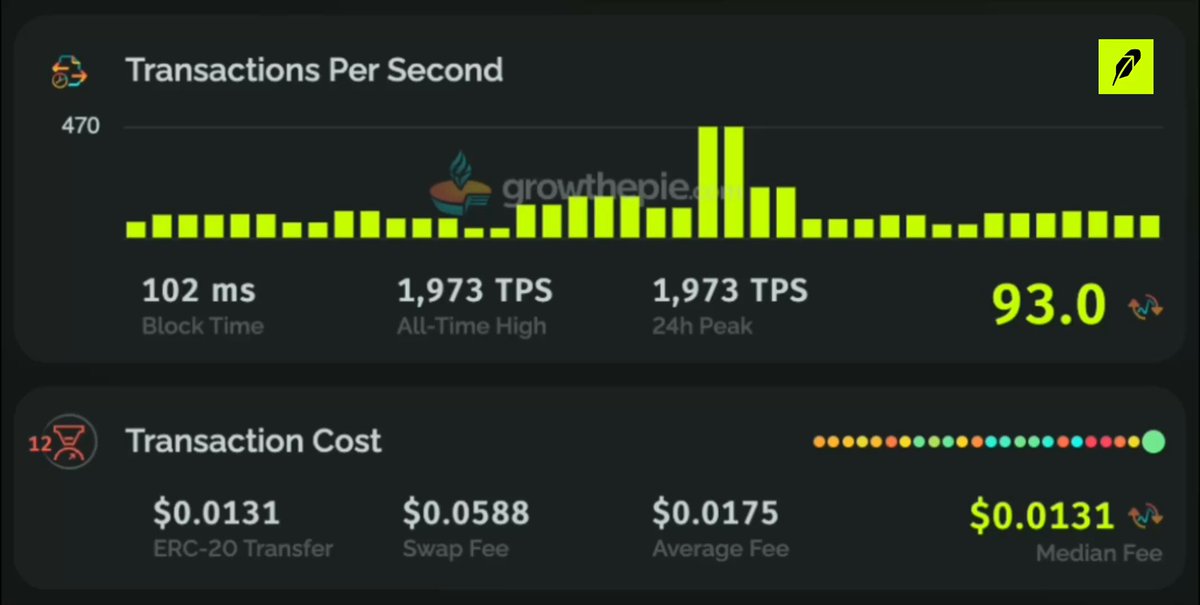The image size is (1200, 605).
Task: Select the Swap Fee value
Action: click(x=466, y=514)
